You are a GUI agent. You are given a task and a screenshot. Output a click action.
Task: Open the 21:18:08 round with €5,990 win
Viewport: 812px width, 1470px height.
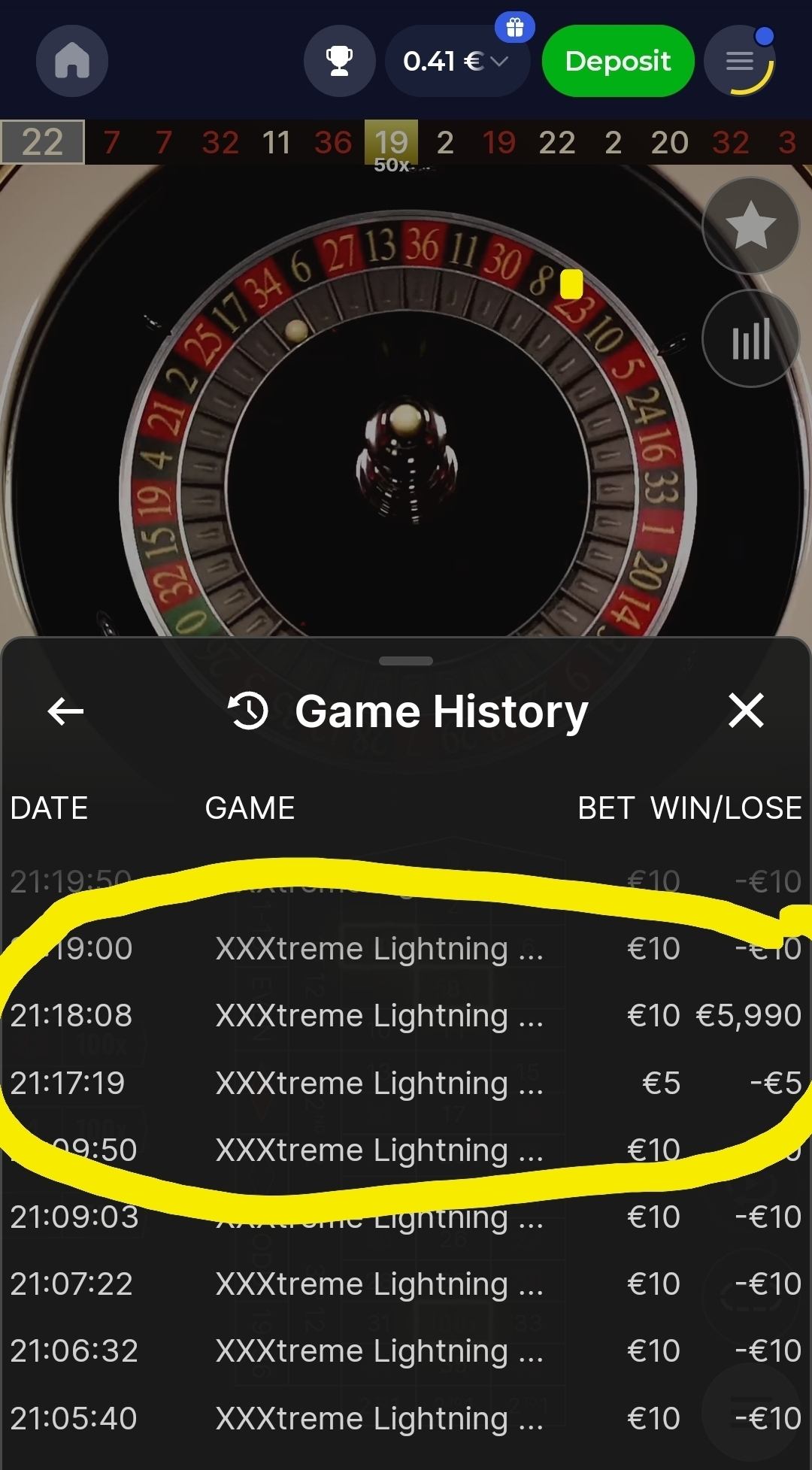click(406, 1016)
